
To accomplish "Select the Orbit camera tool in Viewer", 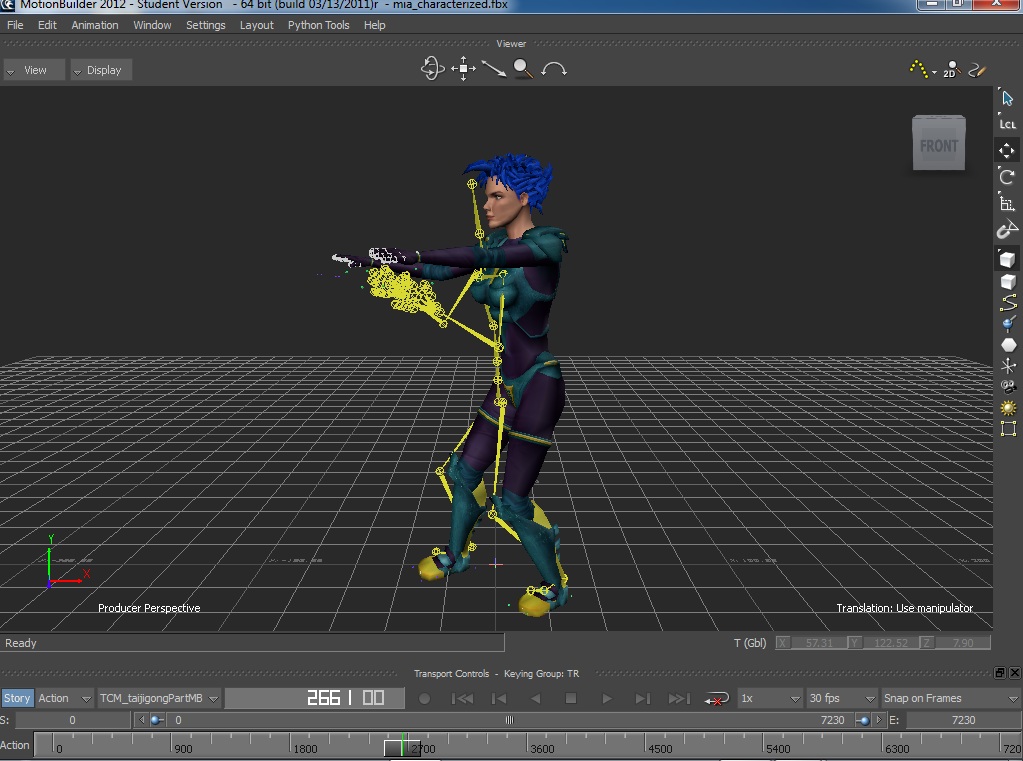I will pos(432,68).
